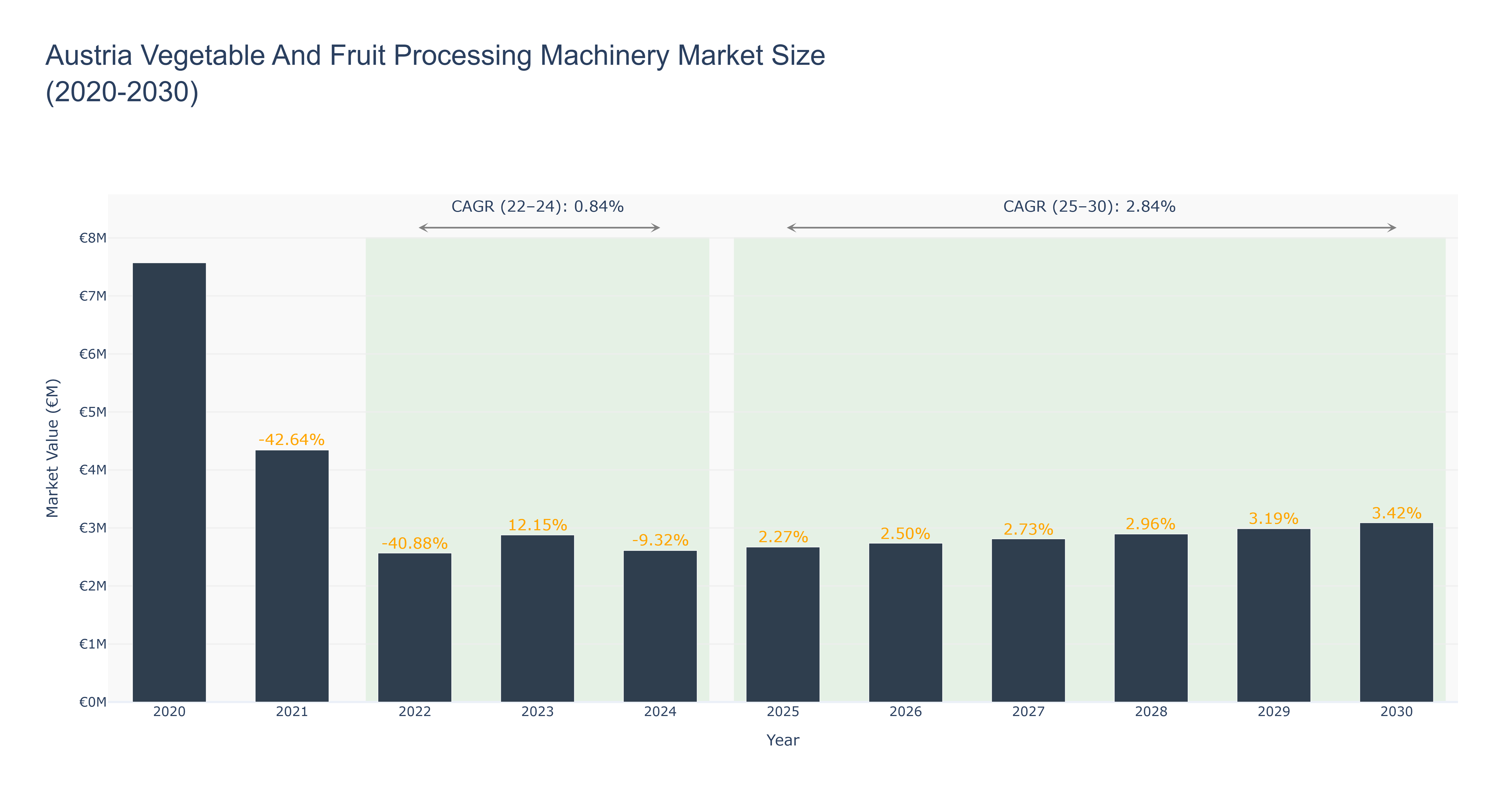Click the 2029 market value bar
The width and height of the screenshot is (1512, 810).
1273,615
